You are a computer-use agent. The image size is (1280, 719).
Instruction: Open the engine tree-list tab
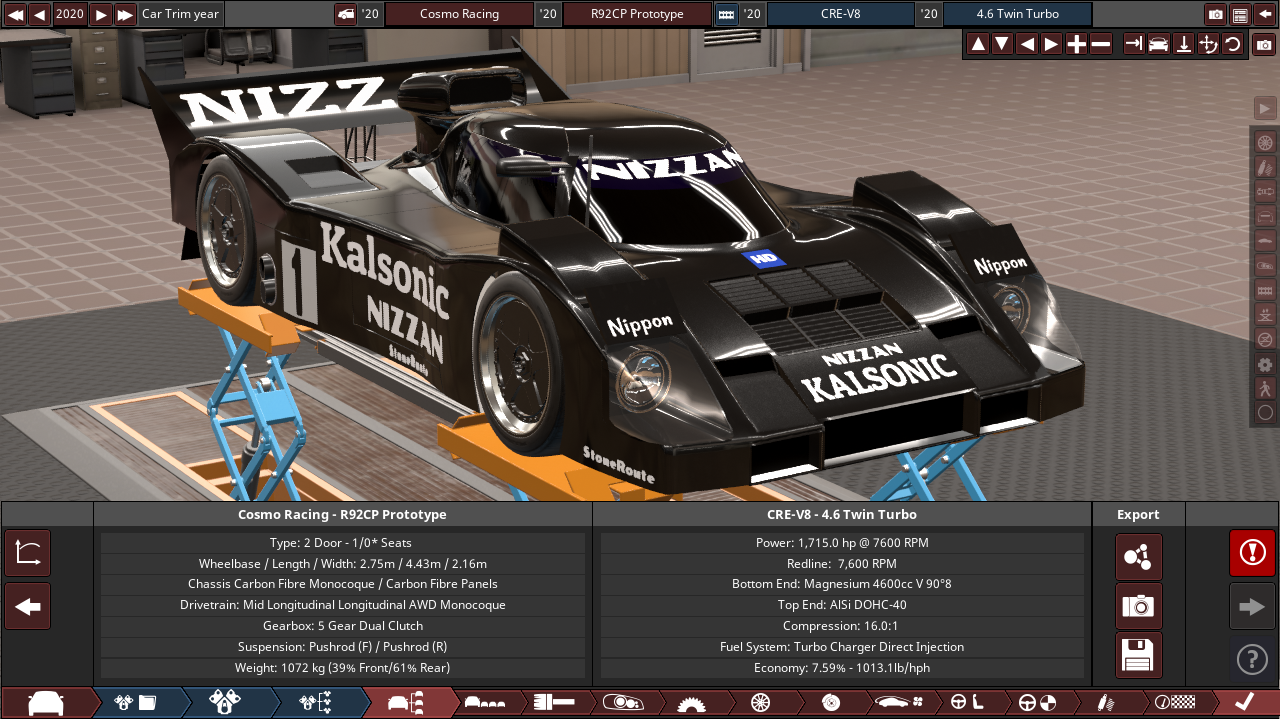point(316,702)
